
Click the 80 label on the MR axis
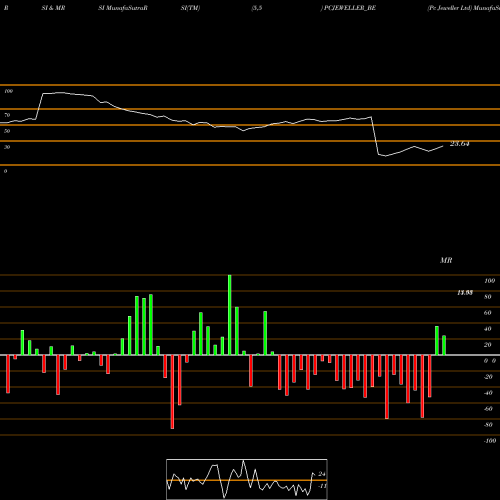pyautogui.click(x=488, y=297)
